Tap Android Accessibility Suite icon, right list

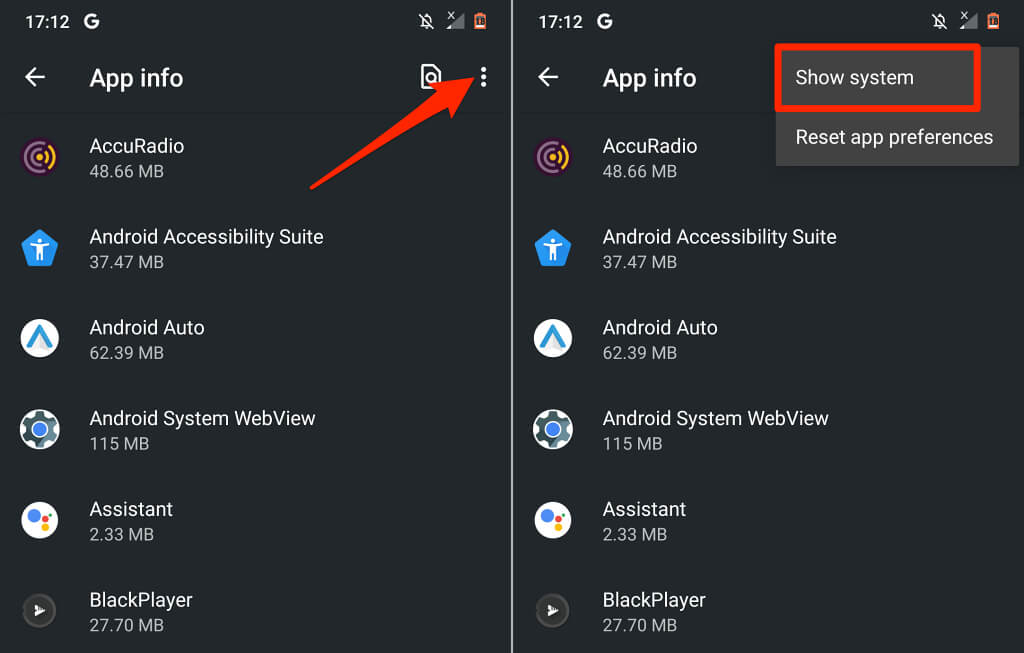point(553,249)
